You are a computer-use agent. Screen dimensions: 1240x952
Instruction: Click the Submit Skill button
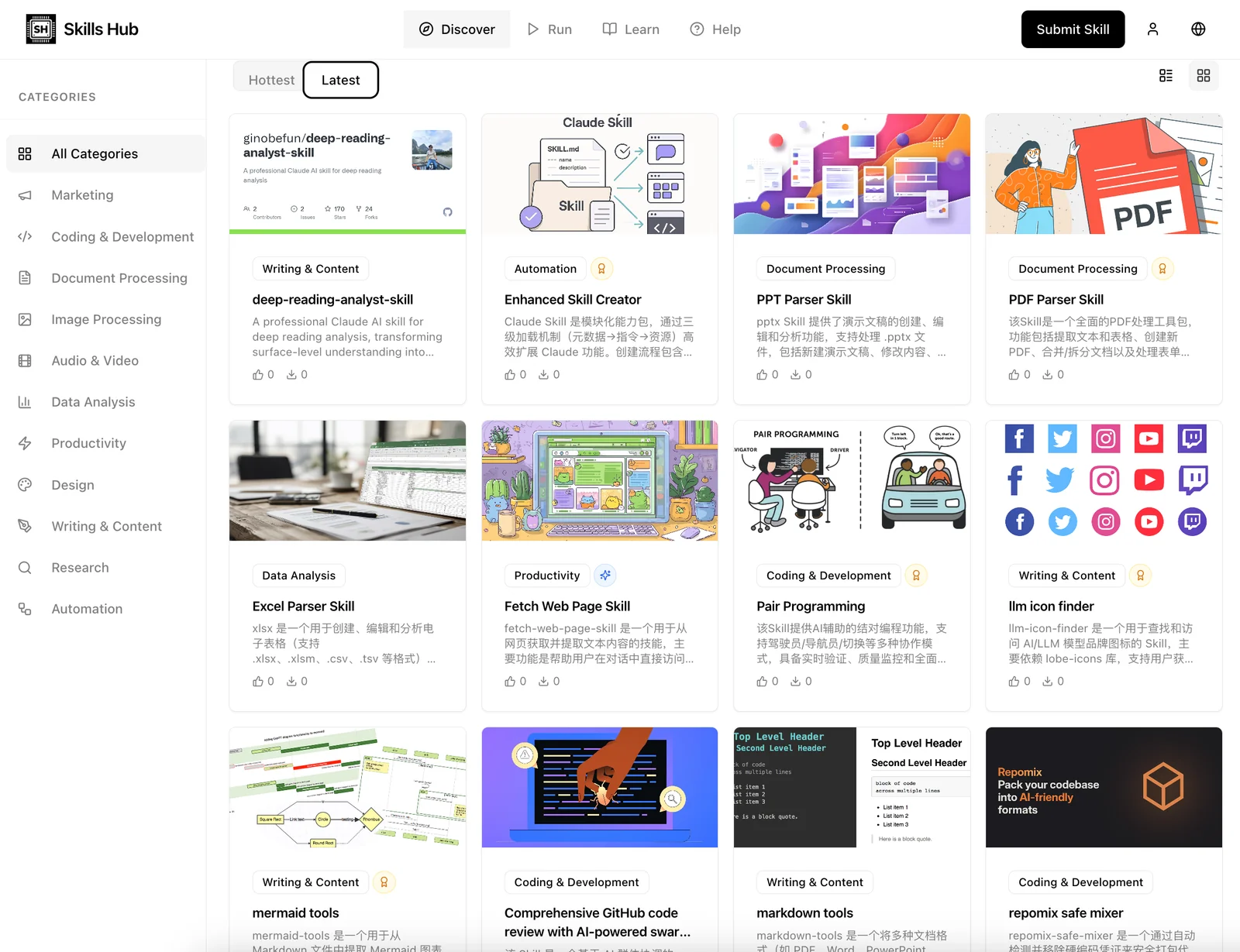pyautogui.click(x=1073, y=29)
